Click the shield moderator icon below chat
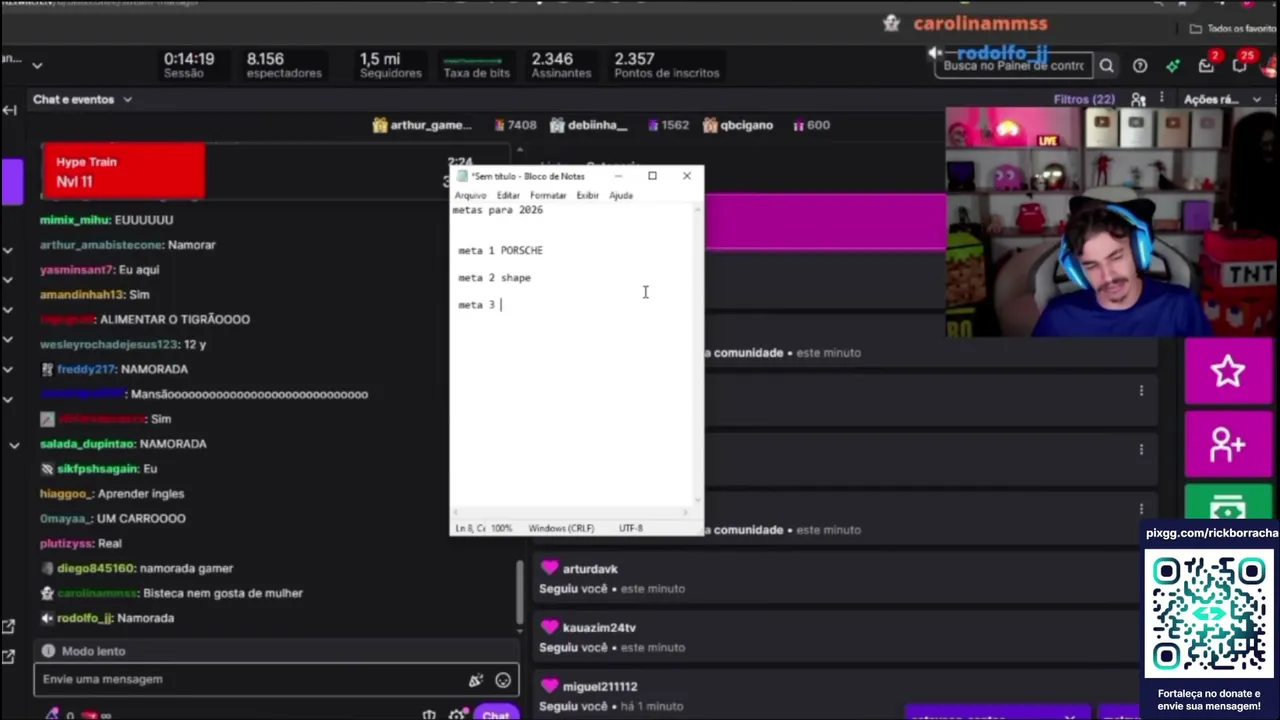This screenshot has height=720, width=1280. point(429,714)
